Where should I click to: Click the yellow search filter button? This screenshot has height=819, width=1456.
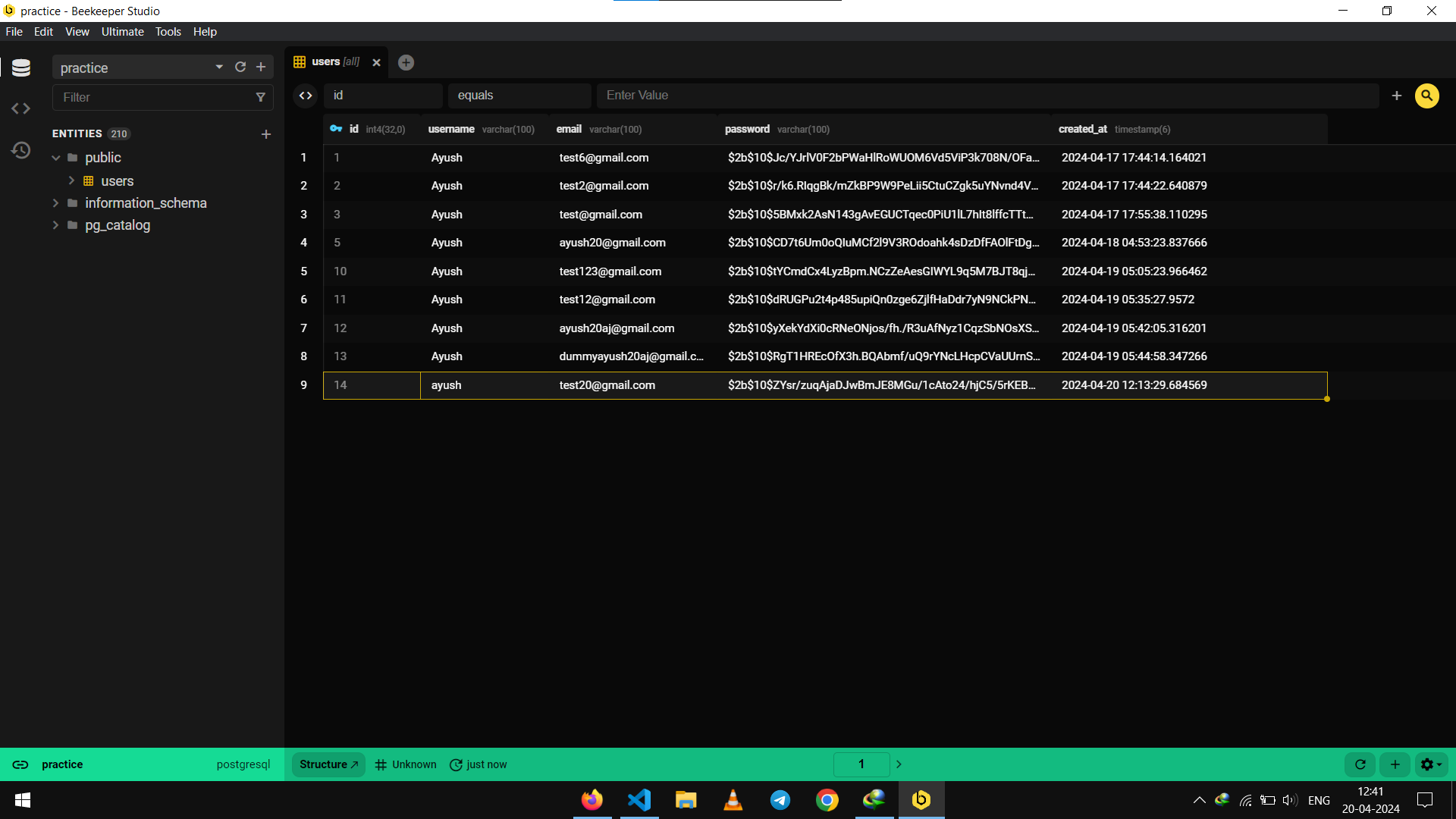(1426, 96)
